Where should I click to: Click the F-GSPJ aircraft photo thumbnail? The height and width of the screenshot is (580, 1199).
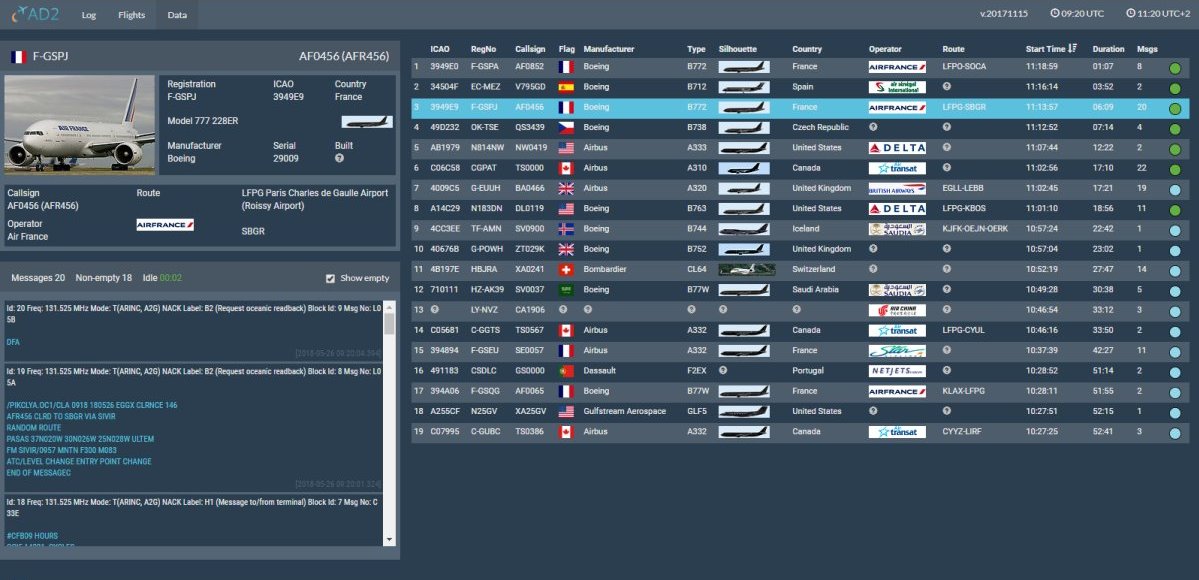(x=80, y=125)
